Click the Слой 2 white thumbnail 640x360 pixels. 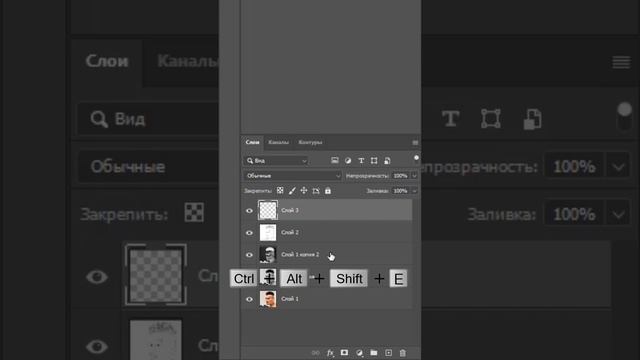268,232
